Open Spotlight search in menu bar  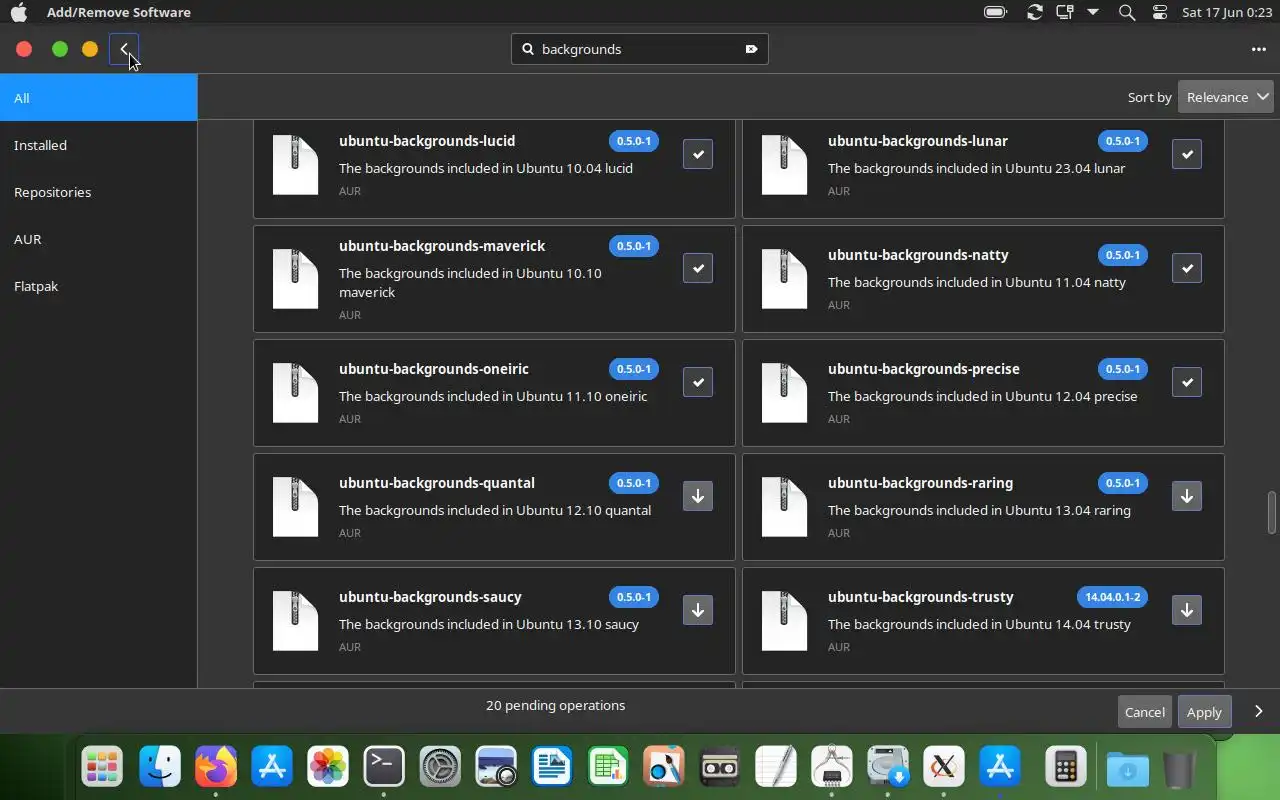(1127, 12)
